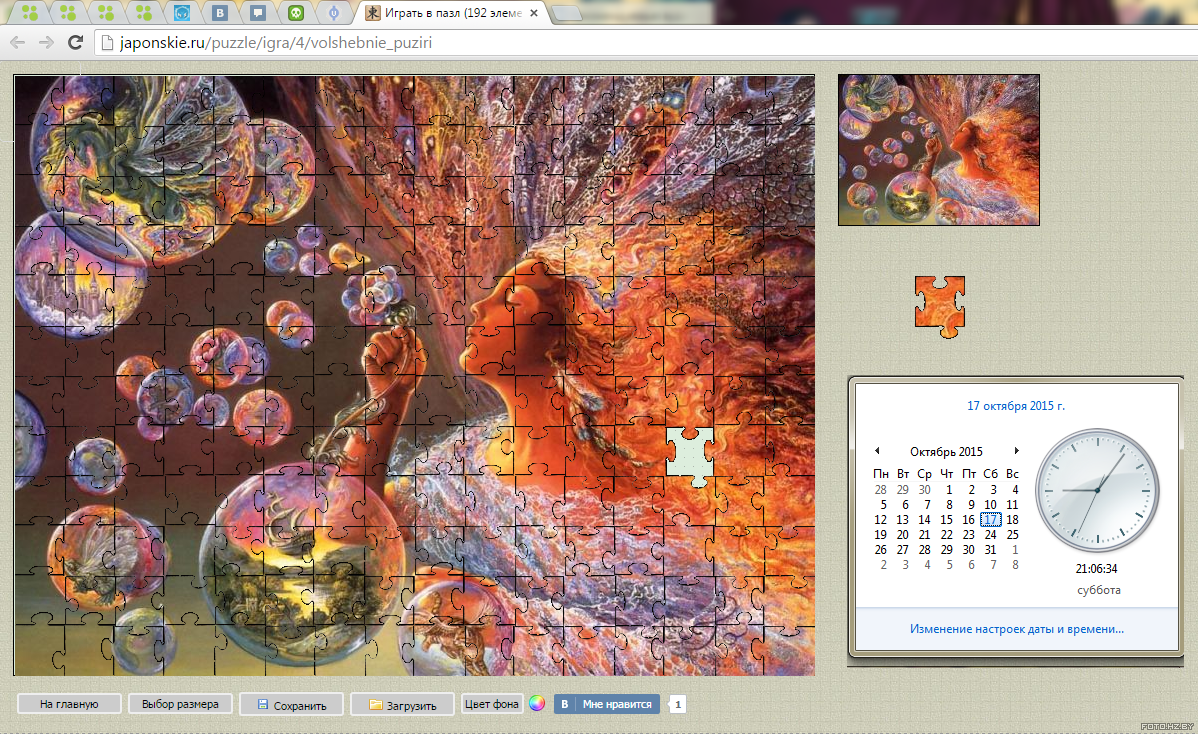Click the VK logo on the like button
The height and width of the screenshot is (734, 1198).
pyautogui.click(x=565, y=704)
